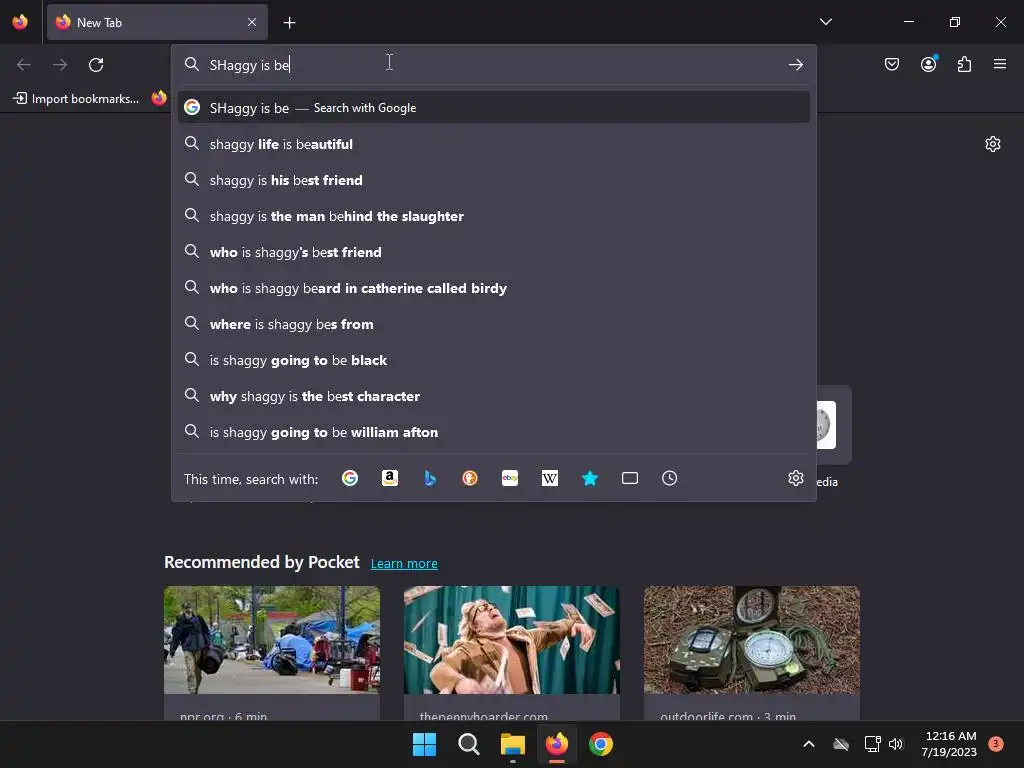
Task: Open the notification badge showing 3
Action: coord(995,743)
